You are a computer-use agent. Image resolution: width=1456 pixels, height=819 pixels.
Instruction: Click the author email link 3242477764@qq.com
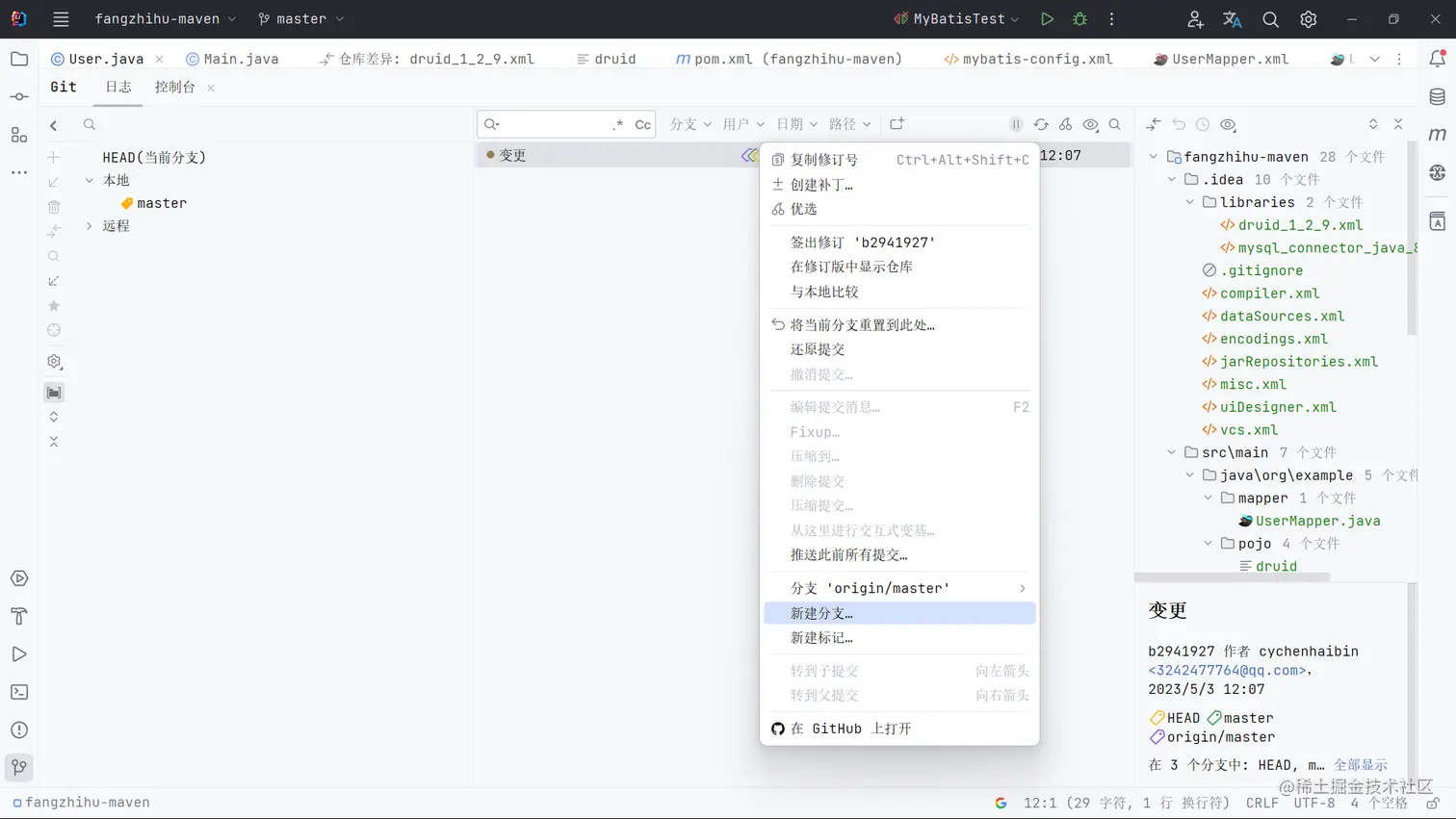tap(1228, 670)
